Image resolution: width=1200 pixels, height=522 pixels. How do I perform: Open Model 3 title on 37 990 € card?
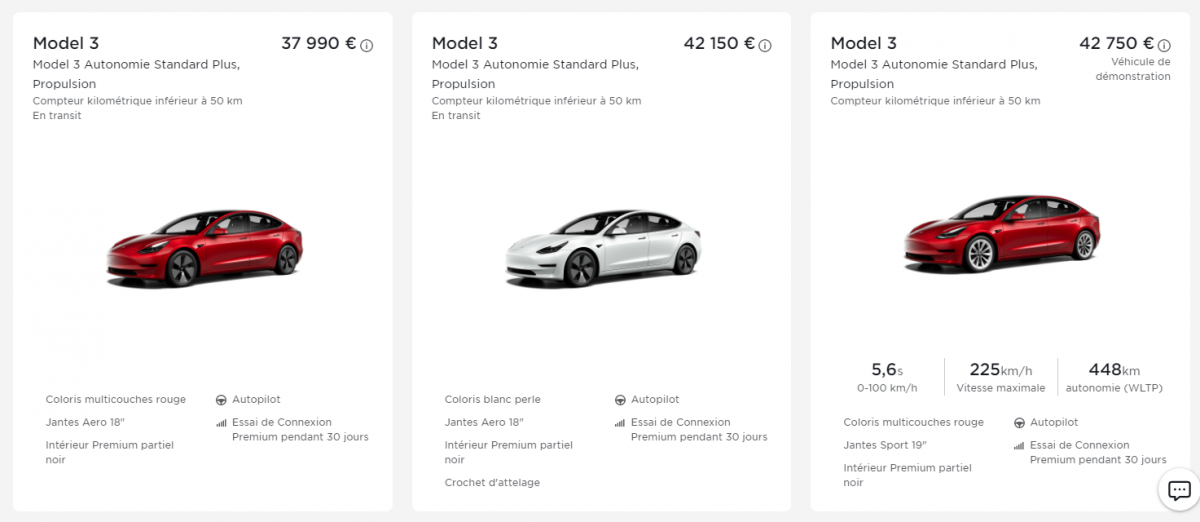(66, 43)
